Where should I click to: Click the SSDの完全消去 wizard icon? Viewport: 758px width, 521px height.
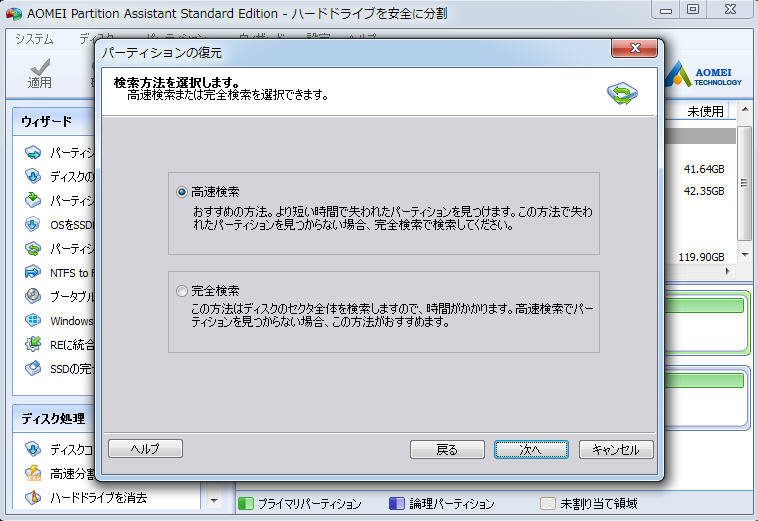pos(33,369)
